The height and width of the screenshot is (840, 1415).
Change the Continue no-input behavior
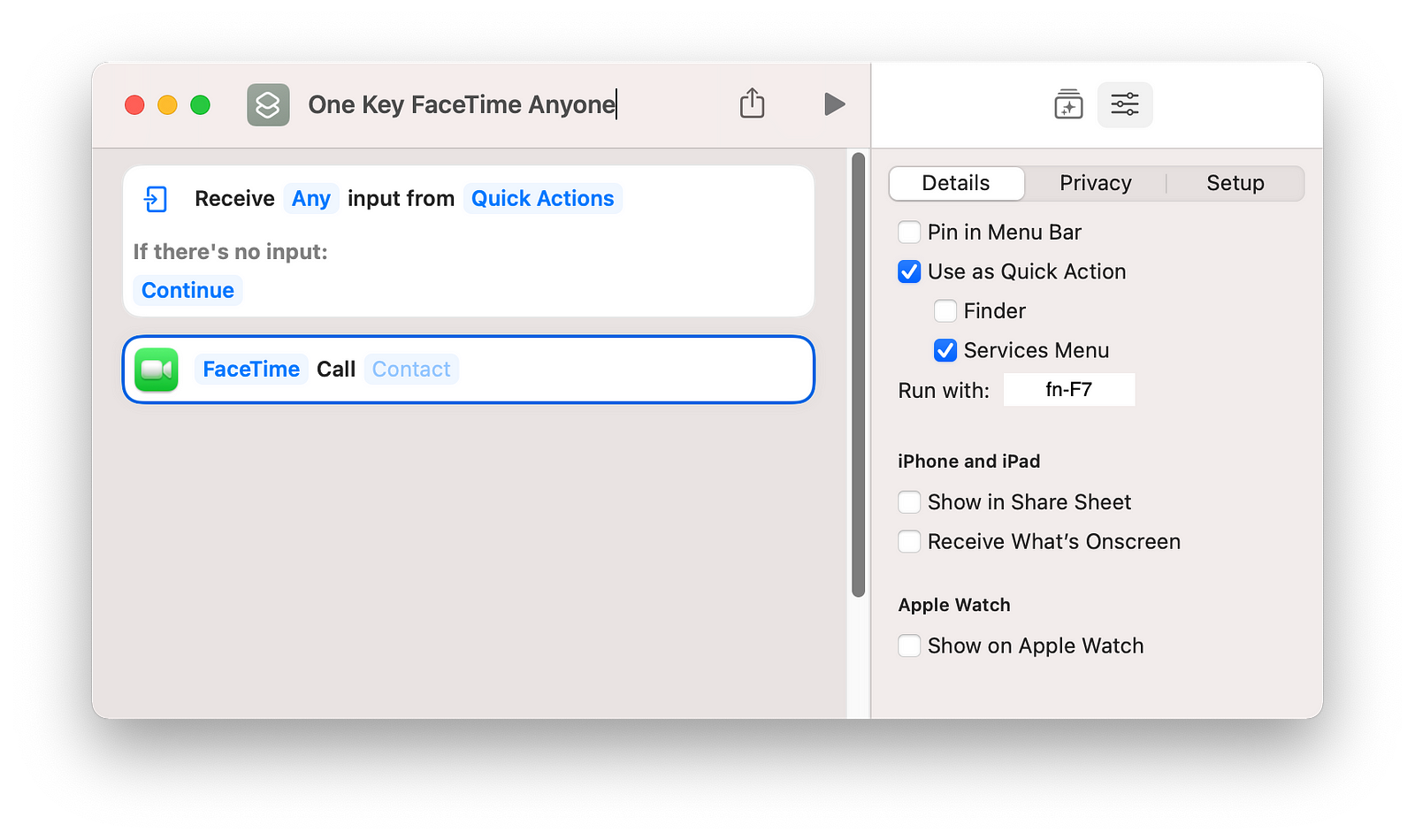(x=187, y=290)
